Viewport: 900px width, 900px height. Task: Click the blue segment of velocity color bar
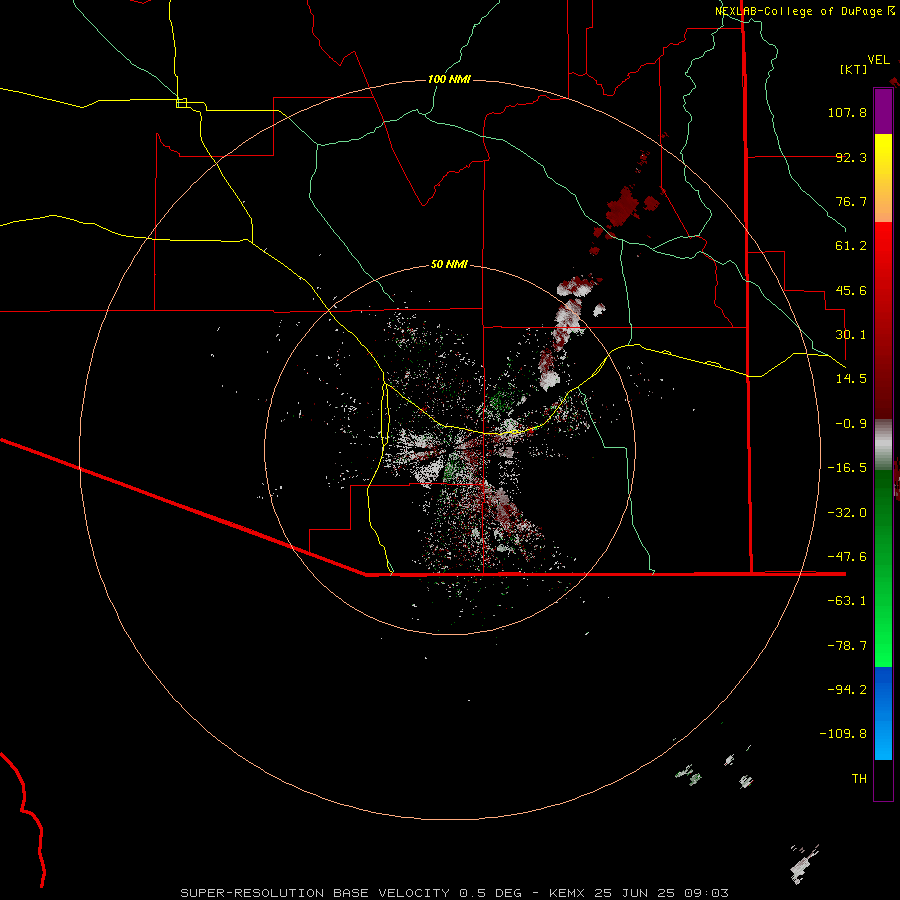click(x=883, y=713)
